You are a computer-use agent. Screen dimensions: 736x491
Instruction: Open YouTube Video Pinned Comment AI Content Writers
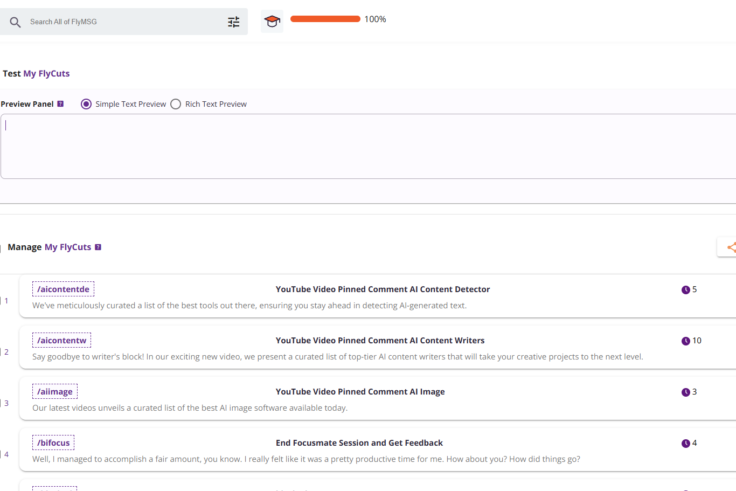(x=380, y=341)
